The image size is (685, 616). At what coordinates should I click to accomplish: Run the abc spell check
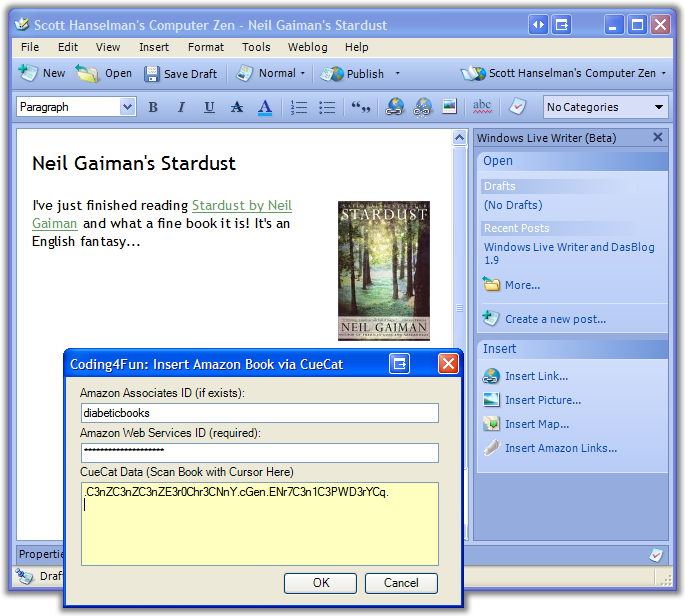click(482, 107)
